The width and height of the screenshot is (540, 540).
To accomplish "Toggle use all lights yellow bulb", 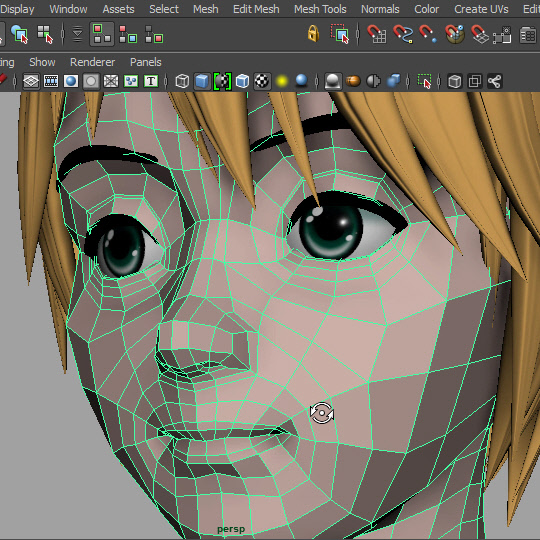I will (282, 81).
